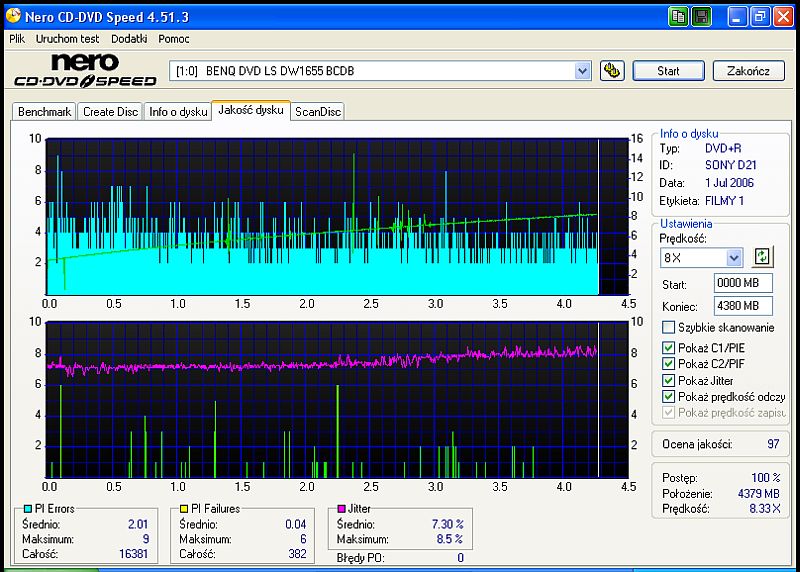The image size is (800, 572).
Task: Select the Jakość dysku tab
Action: 251,110
